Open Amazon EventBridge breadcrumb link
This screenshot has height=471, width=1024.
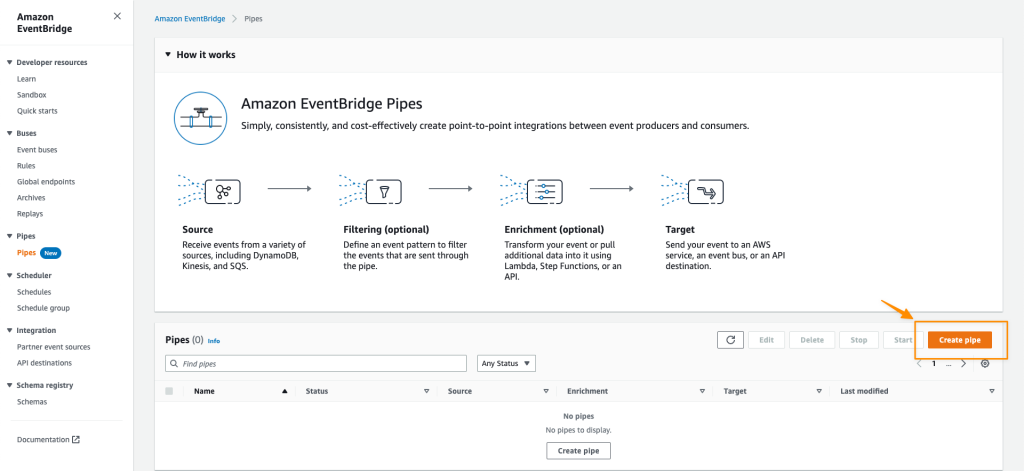point(189,19)
